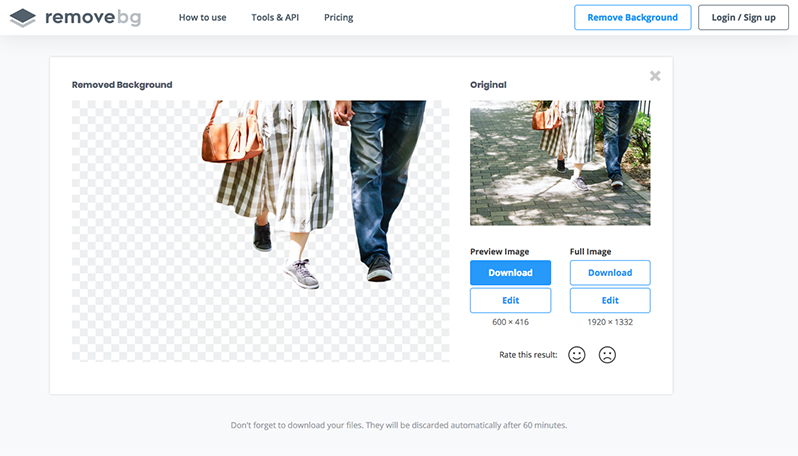The height and width of the screenshot is (456, 798).
Task: Open Tools & API menu item
Action: point(275,17)
